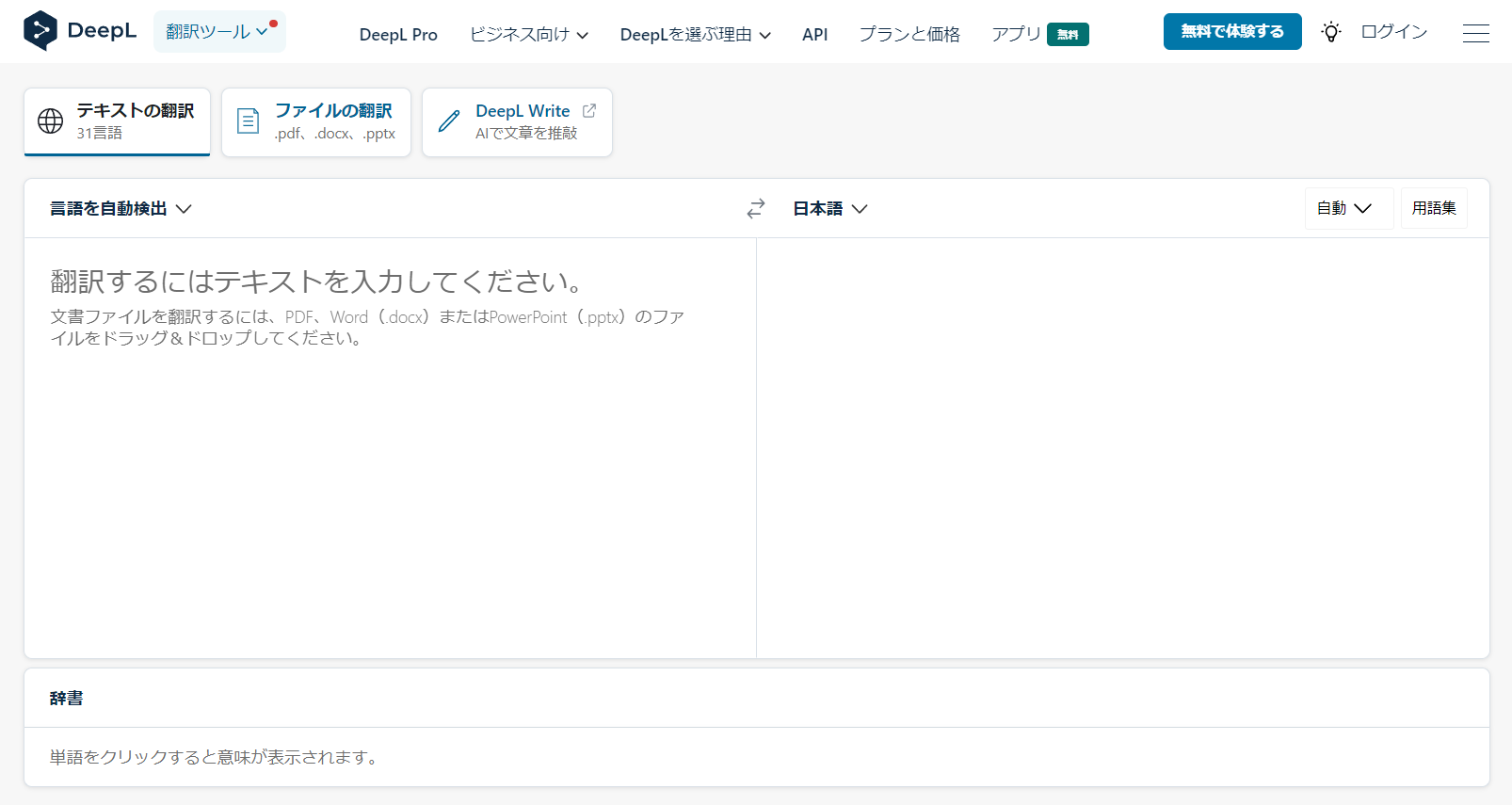The image size is (1512, 805).
Task: Click the 無料で体験する button
Action: [x=1232, y=31]
